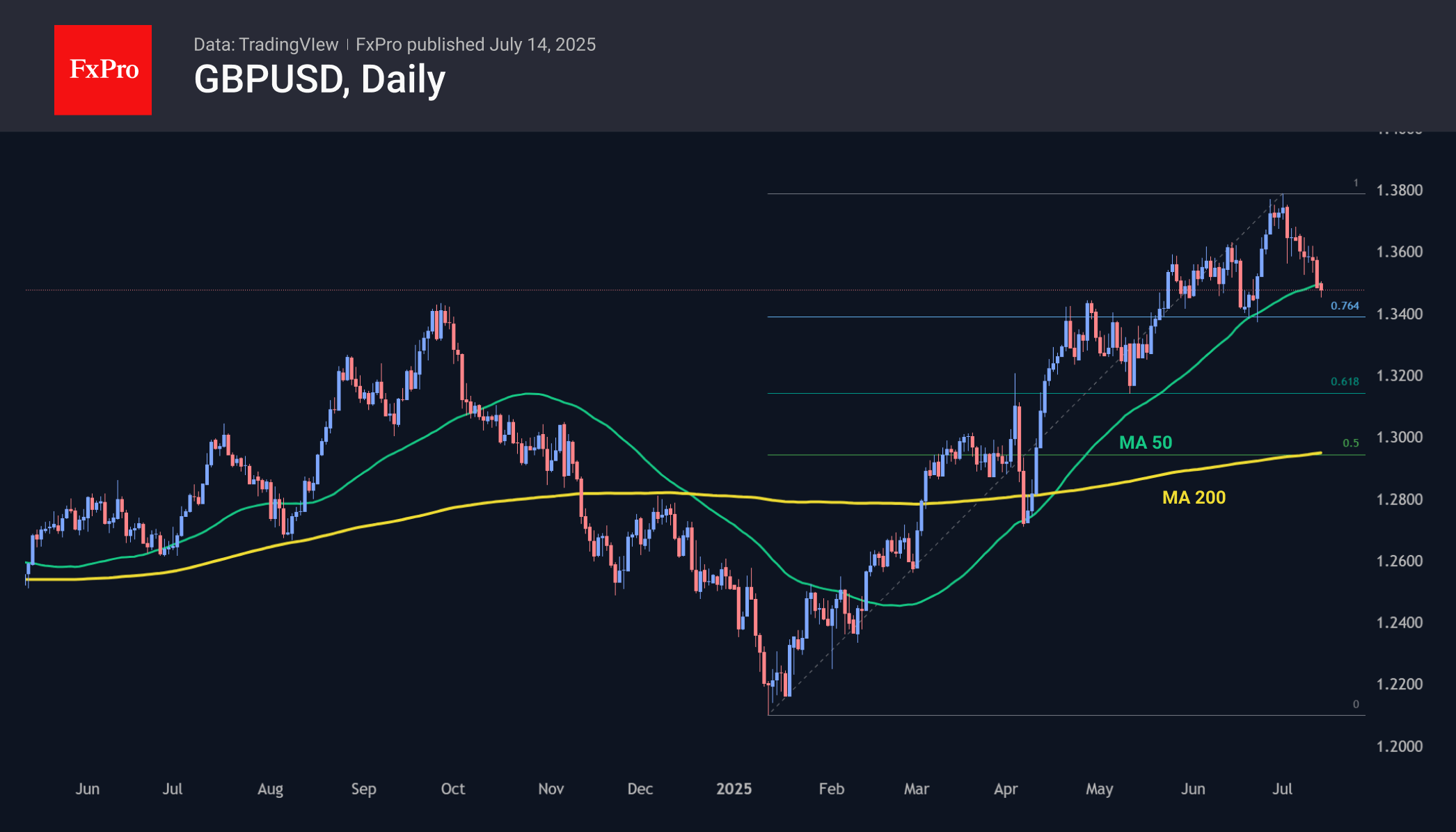Click the rightmost Jul time axis label
1456x832 pixels.
tap(1281, 789)
